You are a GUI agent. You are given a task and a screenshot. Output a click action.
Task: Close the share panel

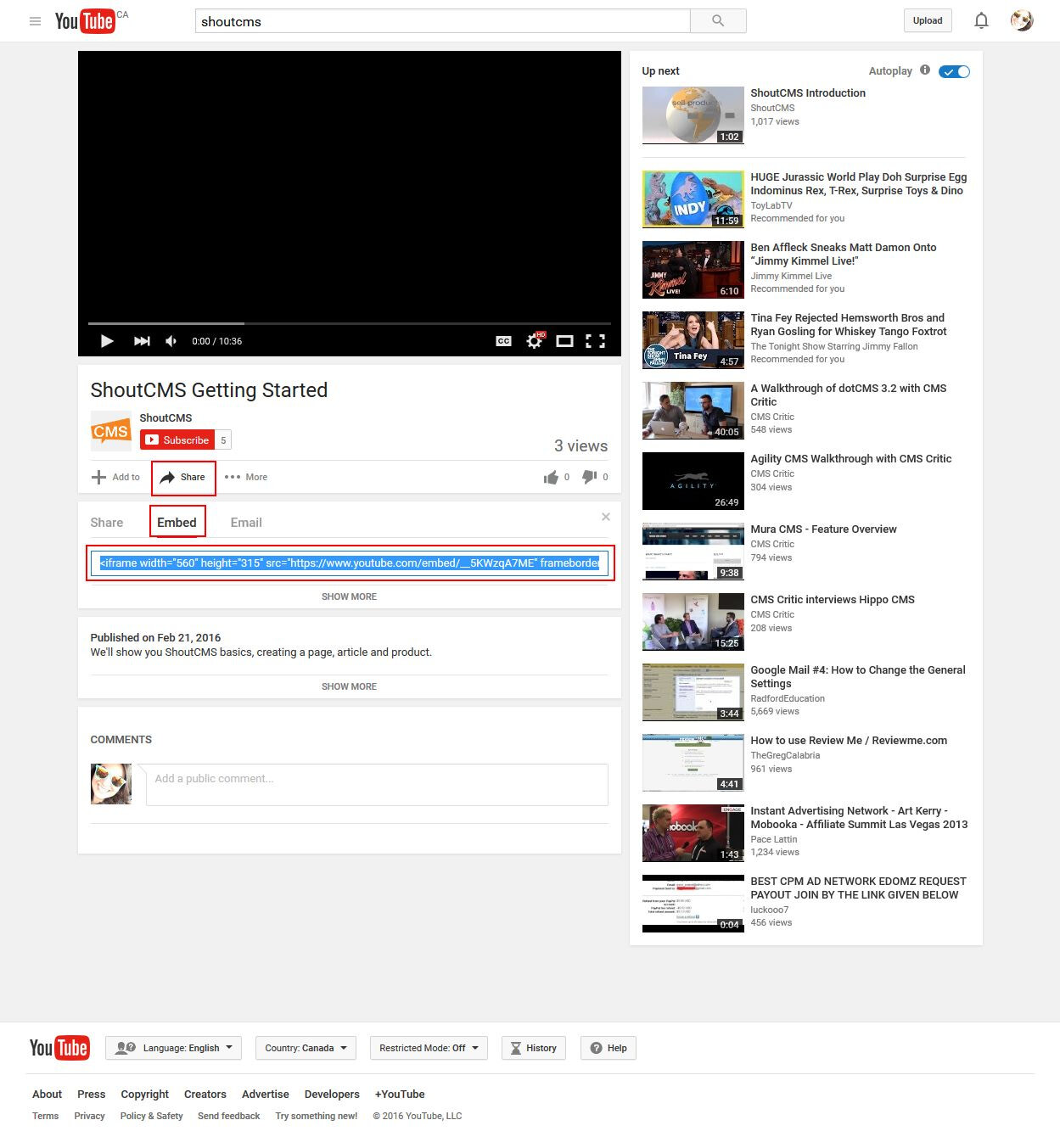point(606,517)
